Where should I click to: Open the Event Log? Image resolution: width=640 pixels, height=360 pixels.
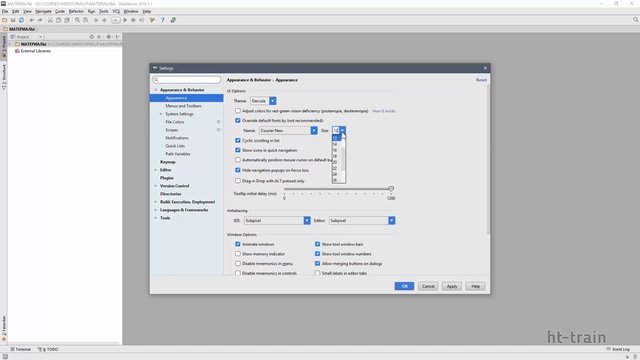click(618, 349)
